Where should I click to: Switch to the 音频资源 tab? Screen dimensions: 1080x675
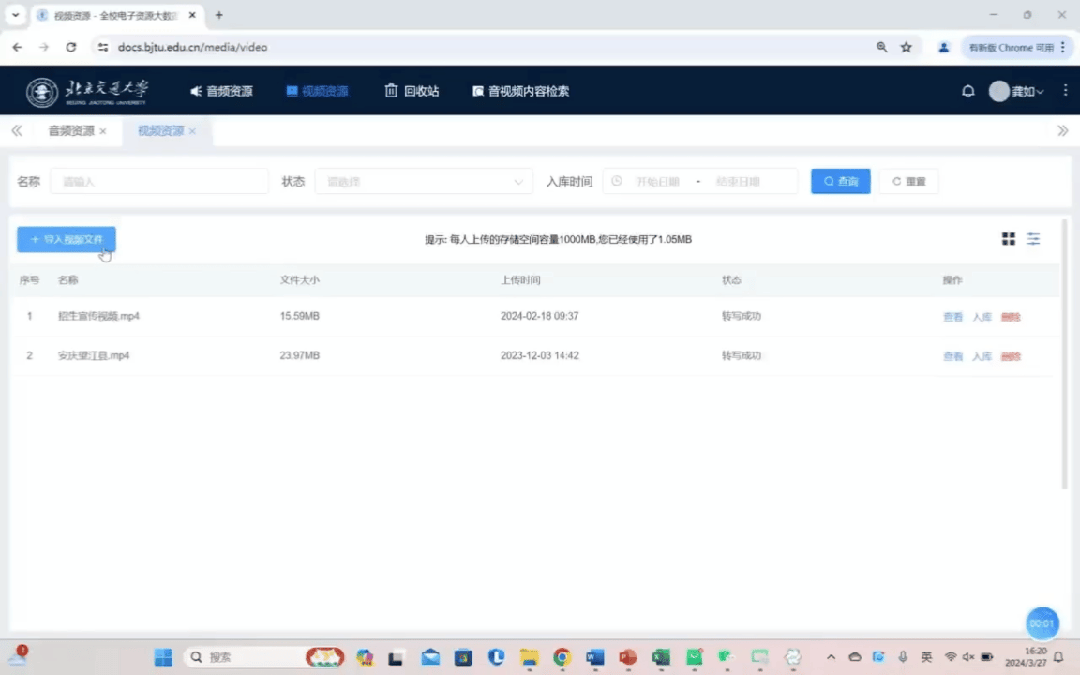tap(71, 131)
